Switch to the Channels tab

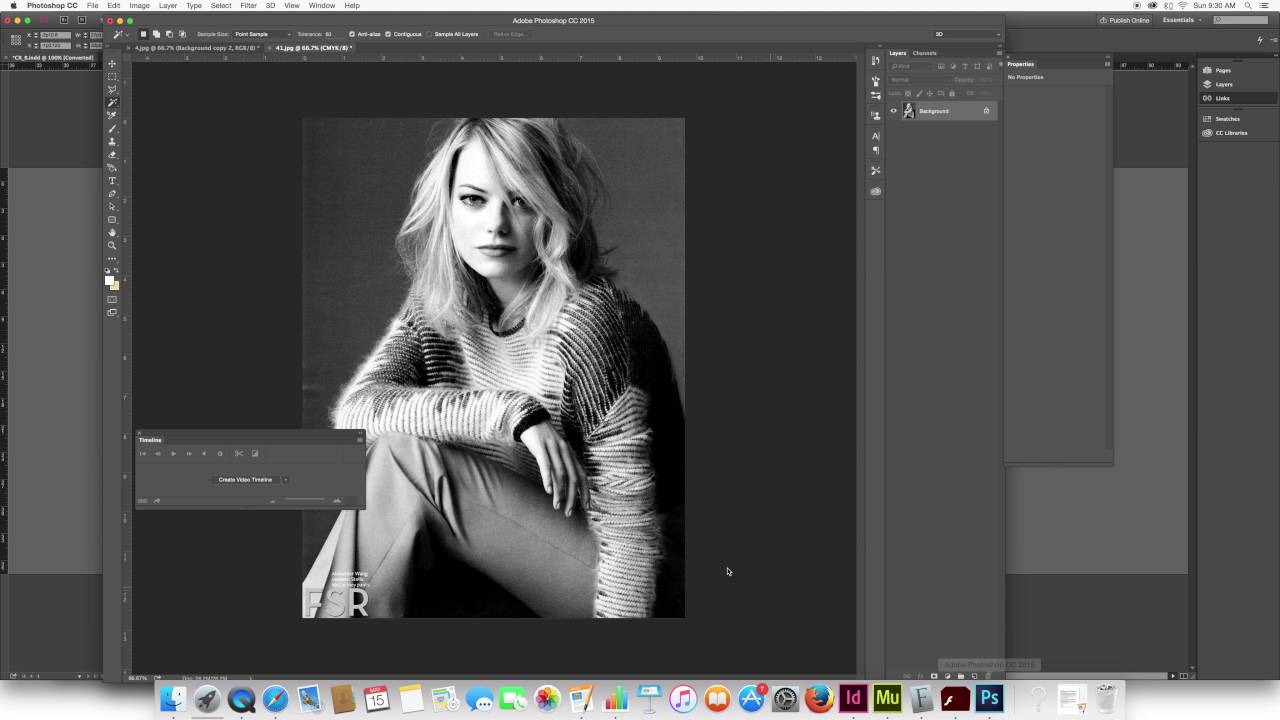925,53
